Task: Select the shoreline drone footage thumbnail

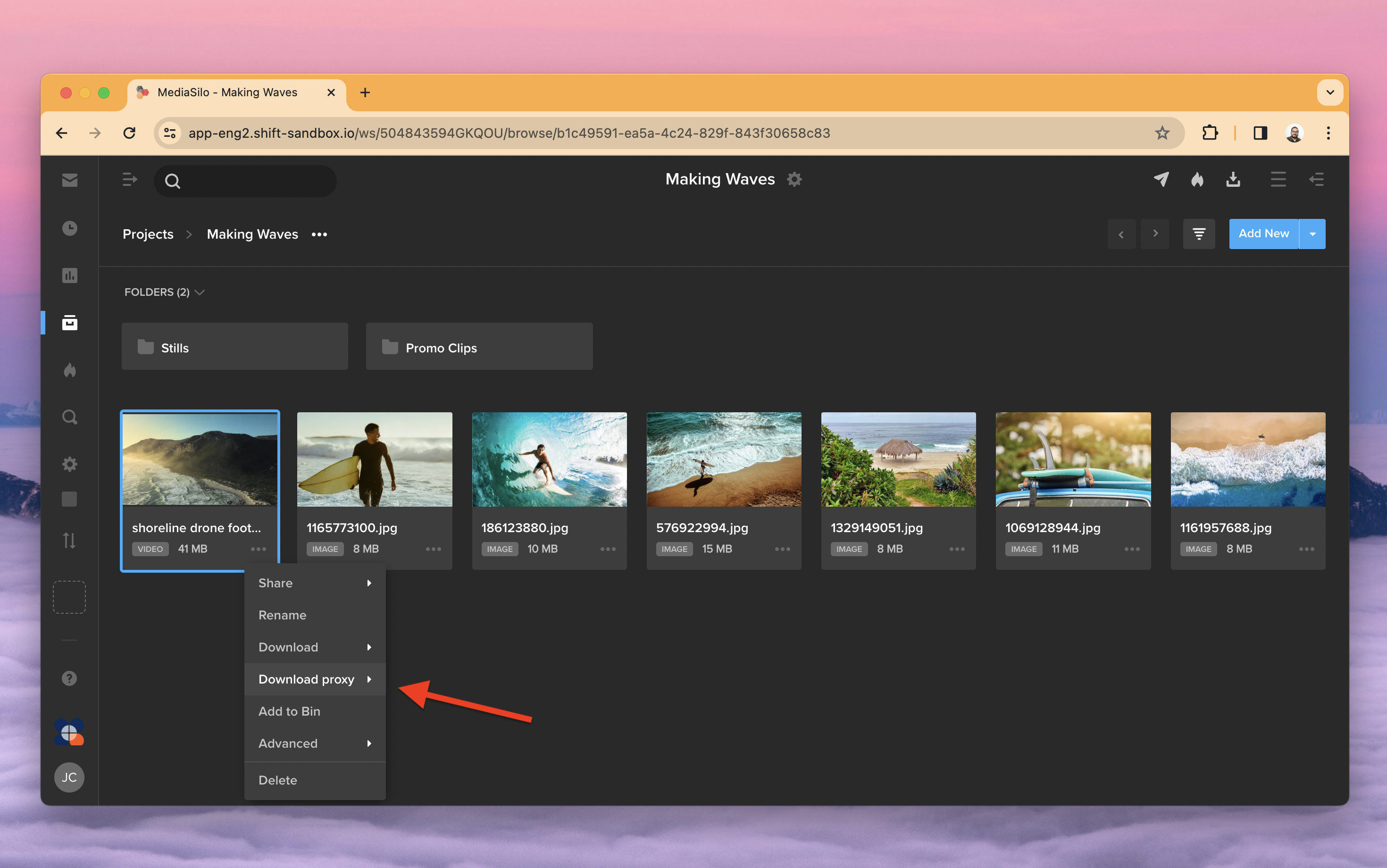Action: (x=200, y=459)
